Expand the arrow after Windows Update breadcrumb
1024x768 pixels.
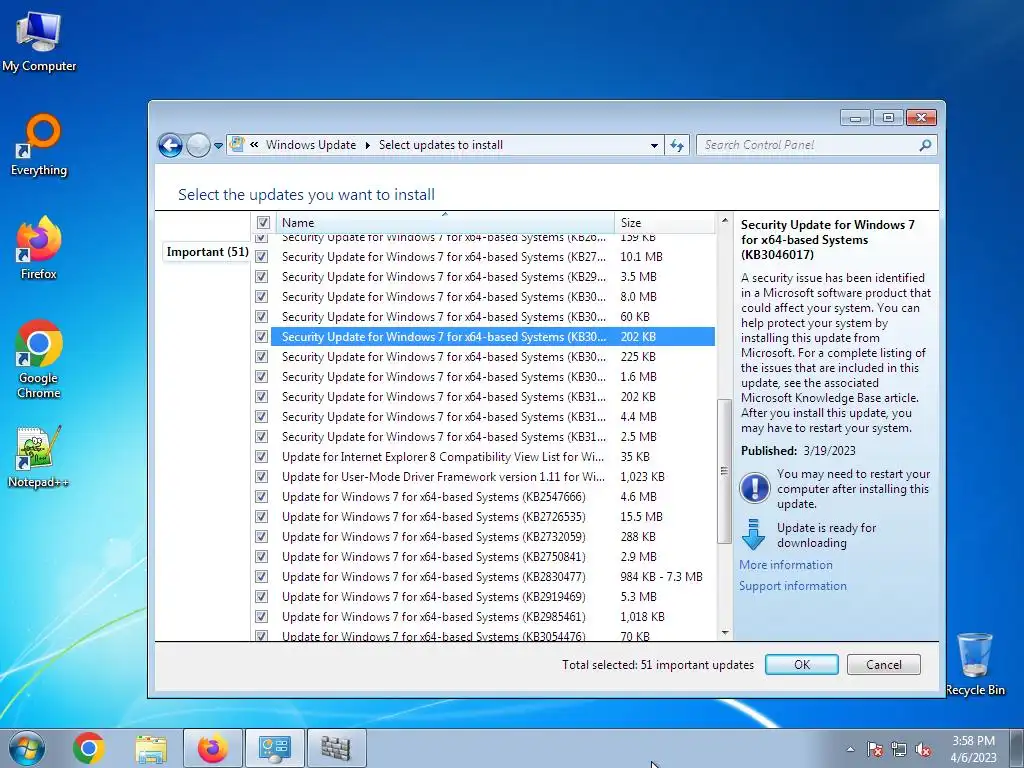367,145
